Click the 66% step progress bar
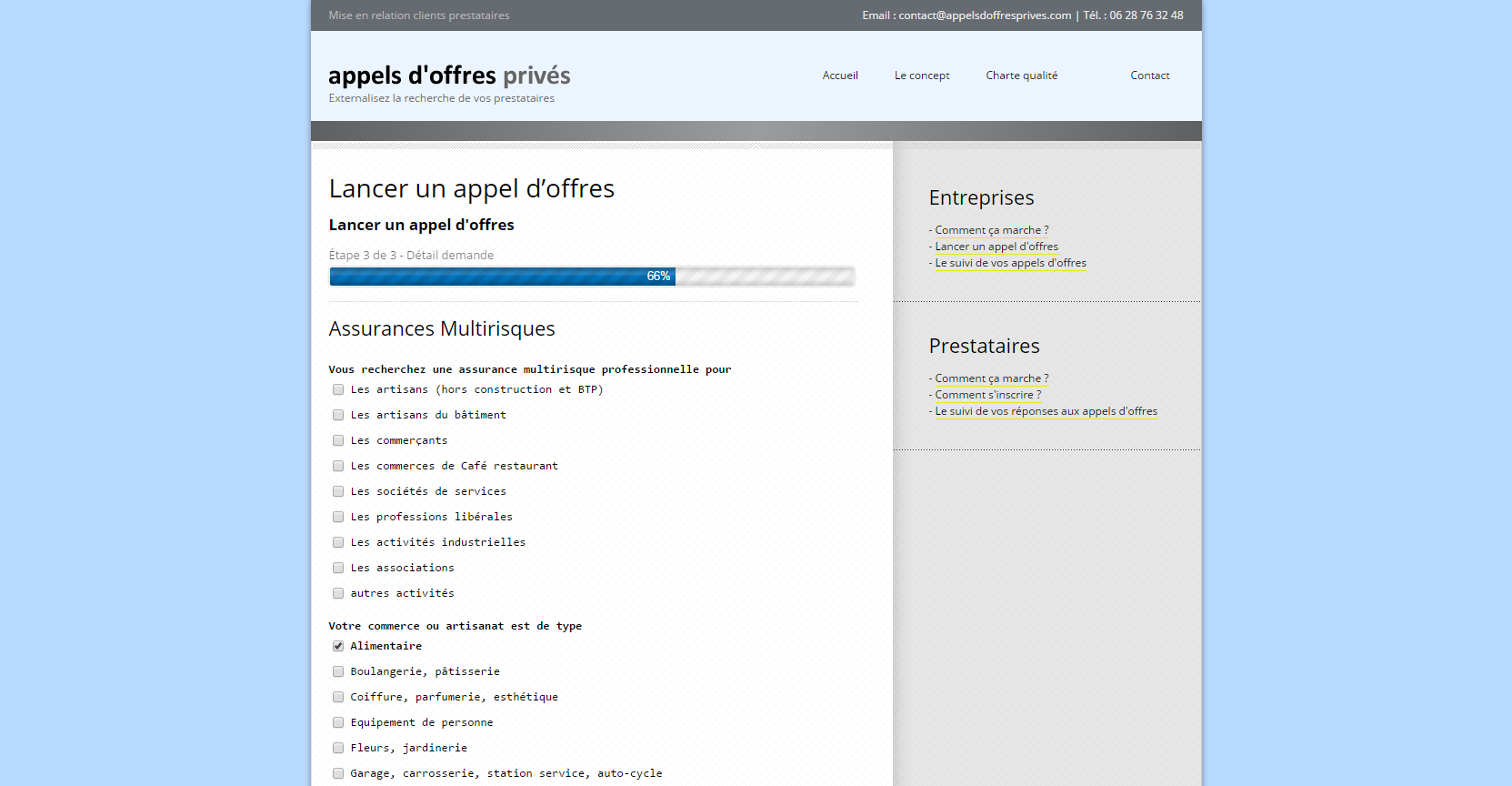The image size is (1512, 786). point(592,277)
